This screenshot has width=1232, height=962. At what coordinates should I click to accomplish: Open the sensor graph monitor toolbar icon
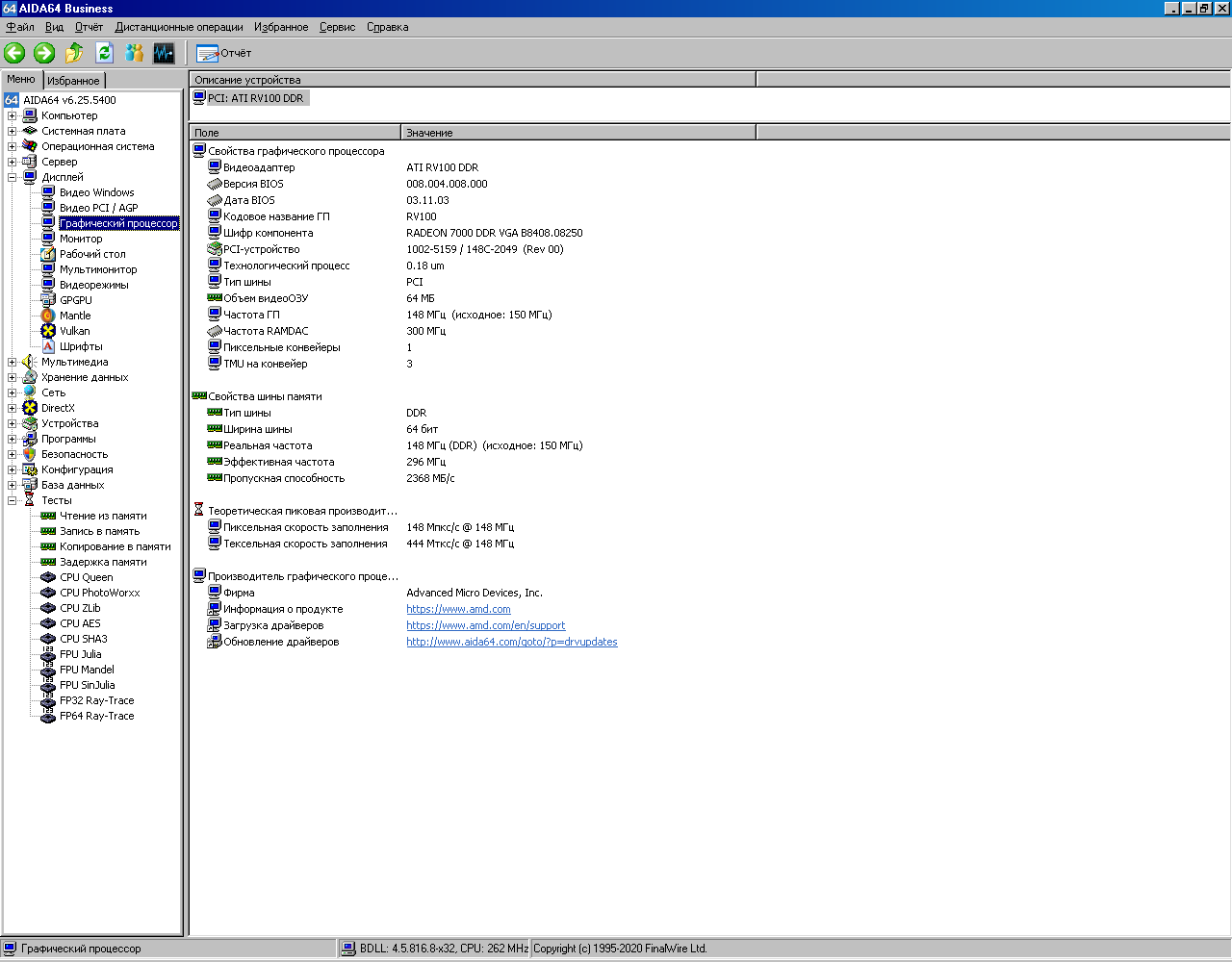coord(164,53)
